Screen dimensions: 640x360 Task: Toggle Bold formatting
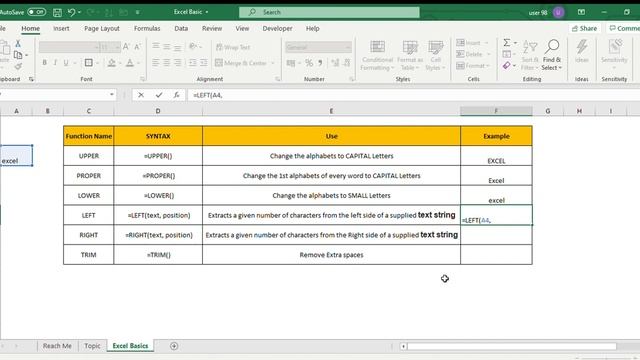point(44,63)
